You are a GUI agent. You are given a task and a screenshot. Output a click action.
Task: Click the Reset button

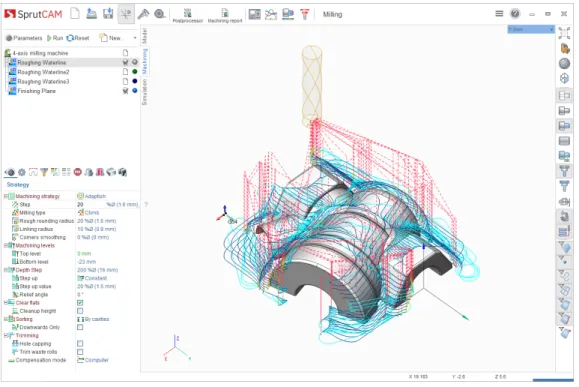point(78,38)
